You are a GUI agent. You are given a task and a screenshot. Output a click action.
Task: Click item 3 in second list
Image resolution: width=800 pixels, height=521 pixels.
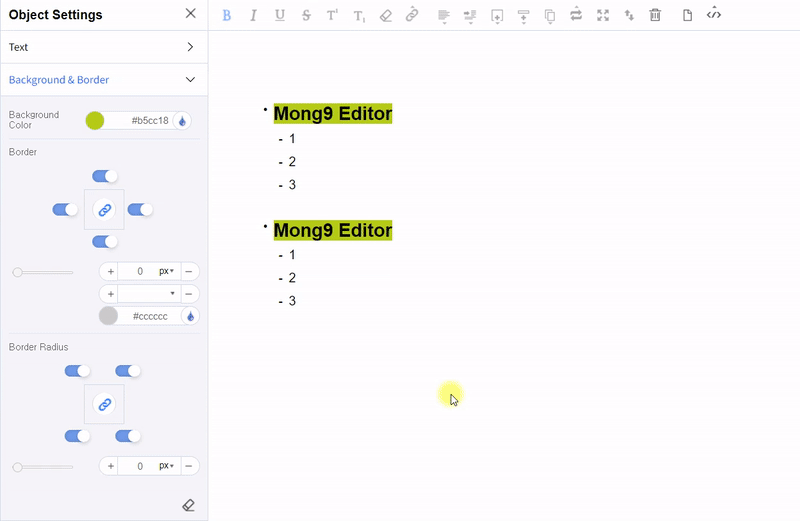292,301
